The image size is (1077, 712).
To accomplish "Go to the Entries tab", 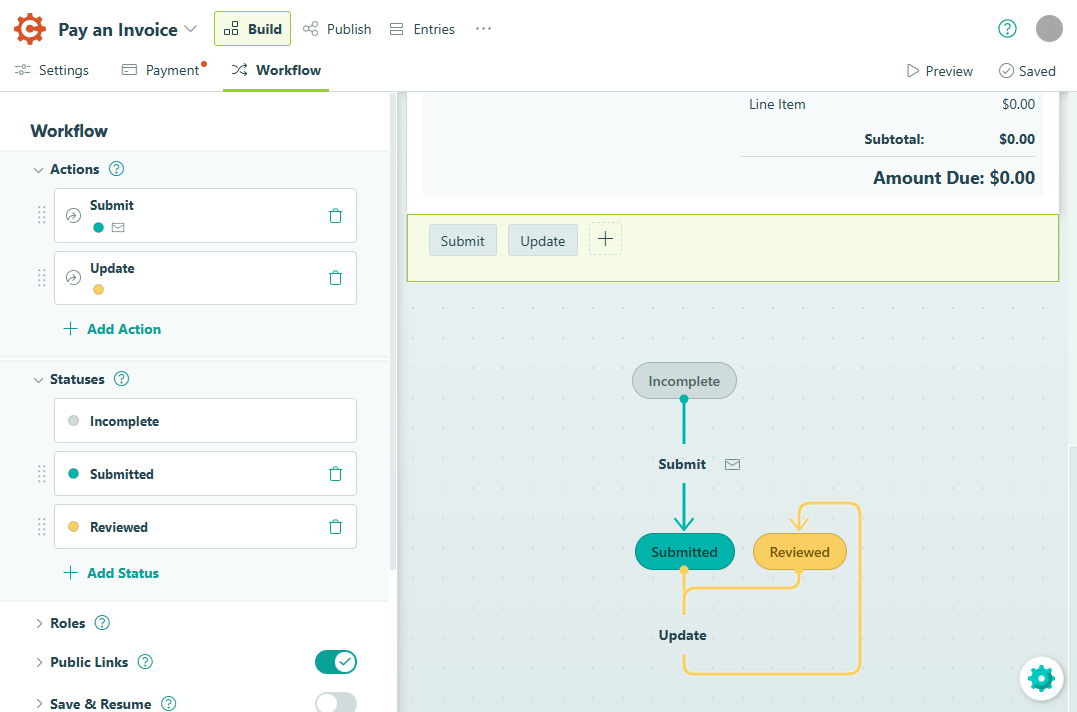I will (422, 29).
